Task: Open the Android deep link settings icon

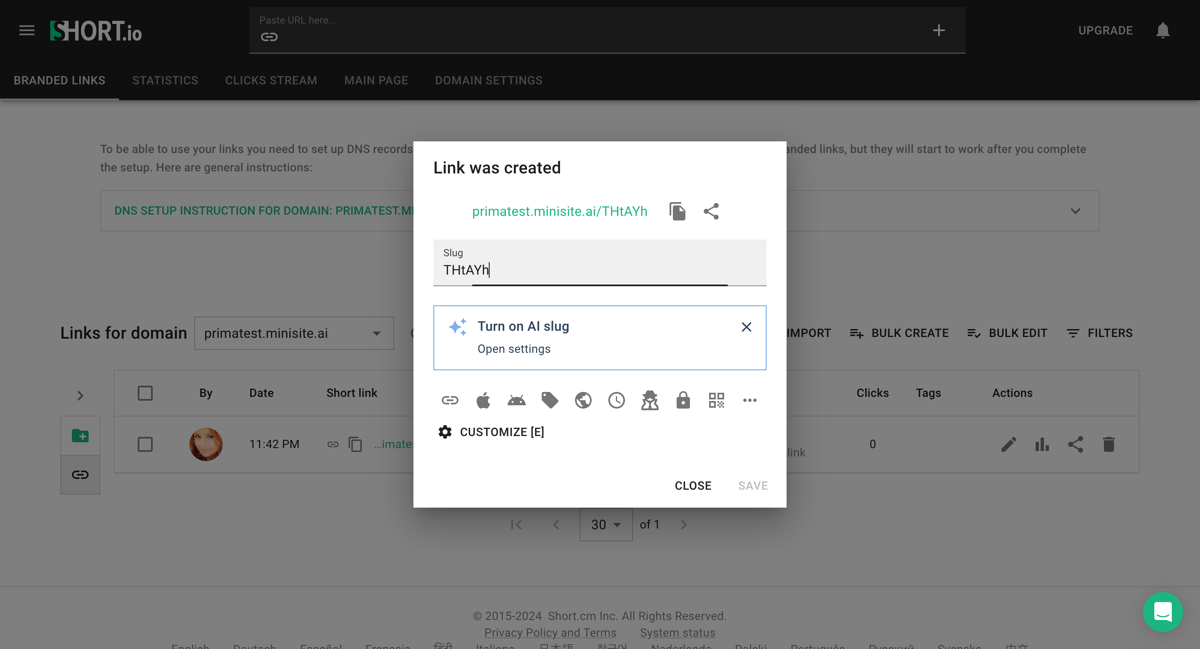Action: (x=516, y=400)
